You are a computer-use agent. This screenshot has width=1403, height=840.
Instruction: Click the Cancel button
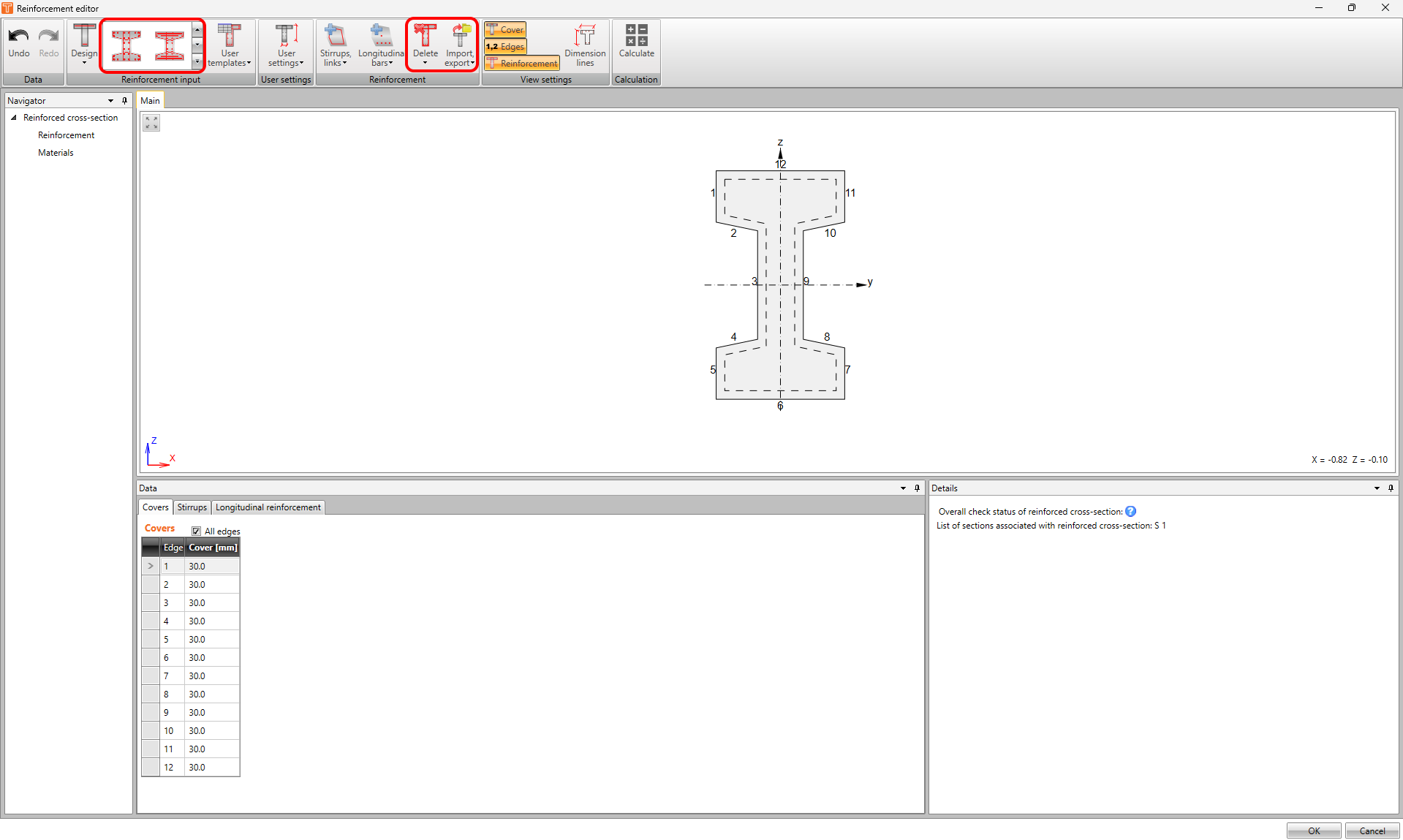coord(1372,830)
